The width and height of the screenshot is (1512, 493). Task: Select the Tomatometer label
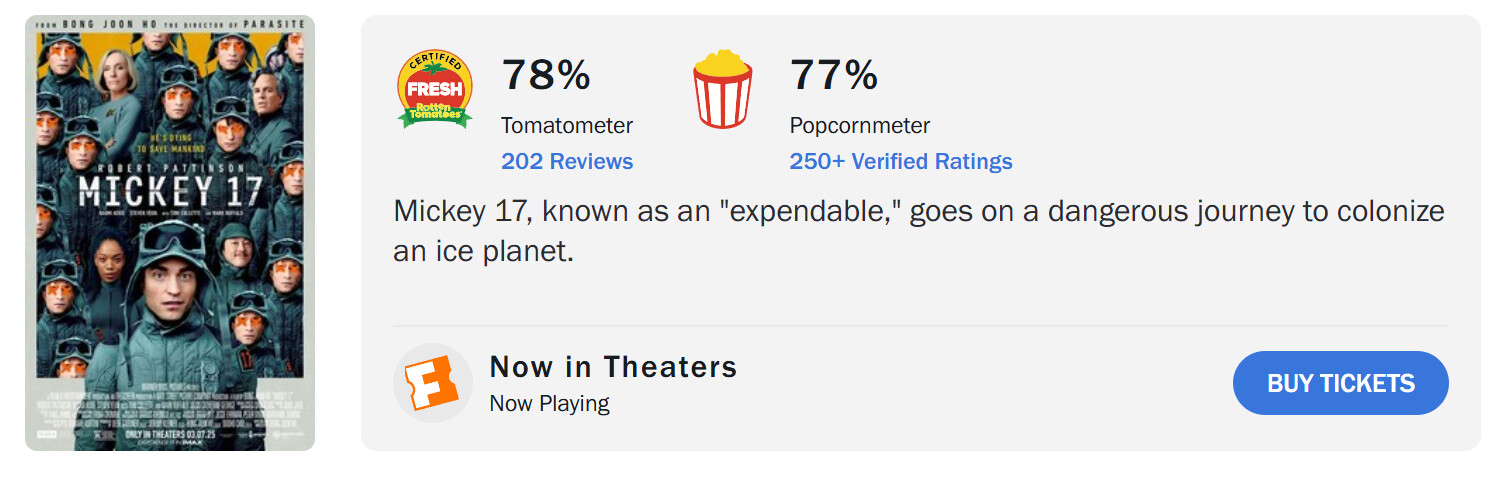567,126
